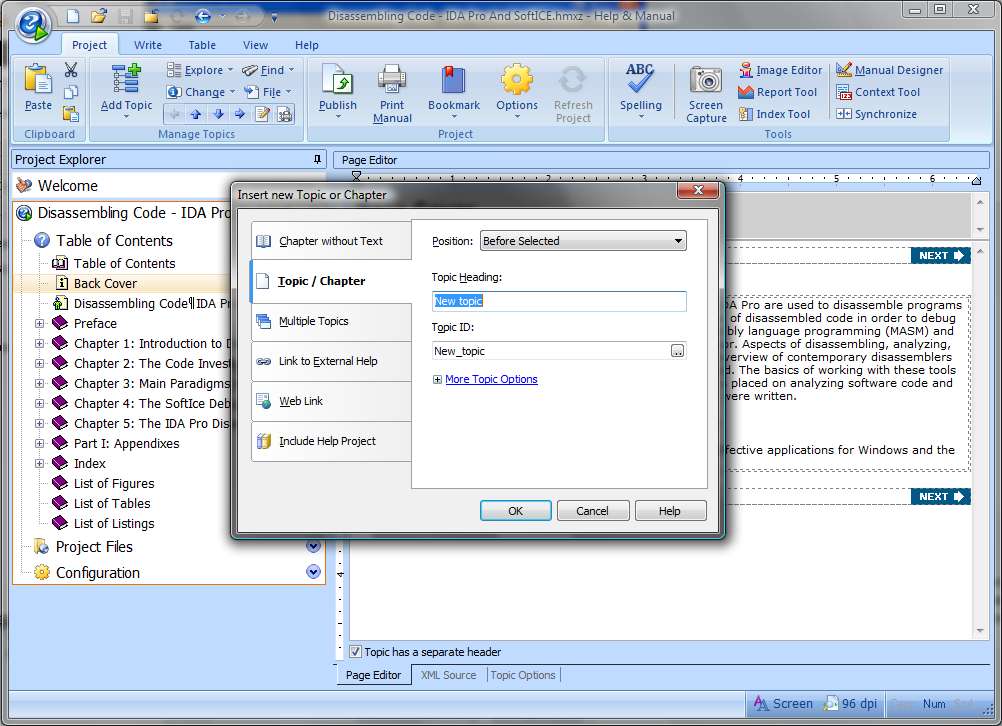The width and height of the screenshot is (1002, 726).
Task: Select 'Chapter without Text' in dialog
Action: pos(331,241)
